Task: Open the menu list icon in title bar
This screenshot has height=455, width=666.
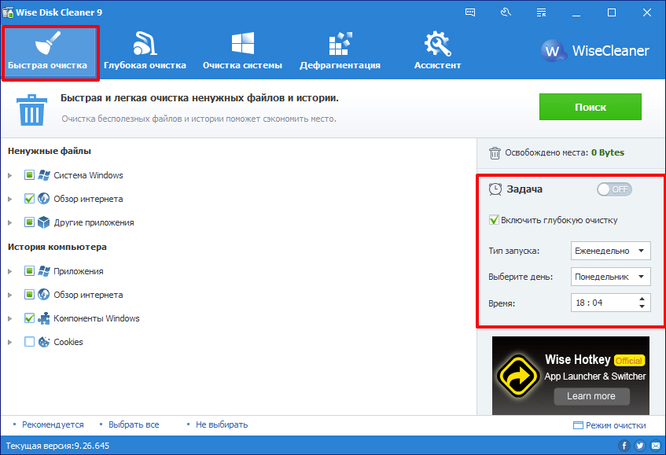Action: pos(541,12)
